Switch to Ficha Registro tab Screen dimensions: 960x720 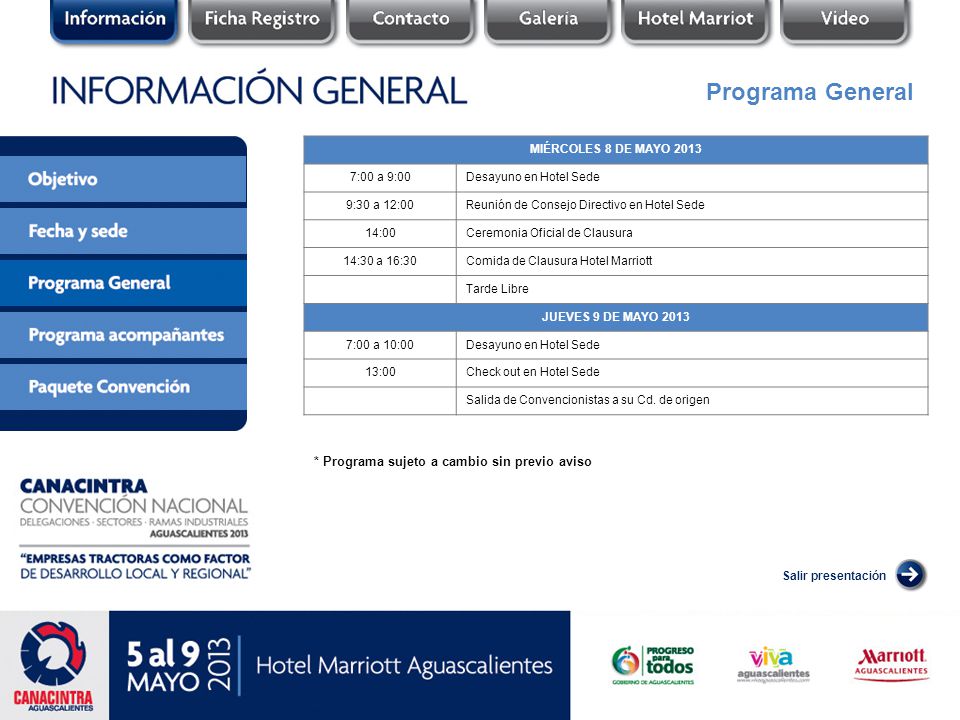point(262,20)
